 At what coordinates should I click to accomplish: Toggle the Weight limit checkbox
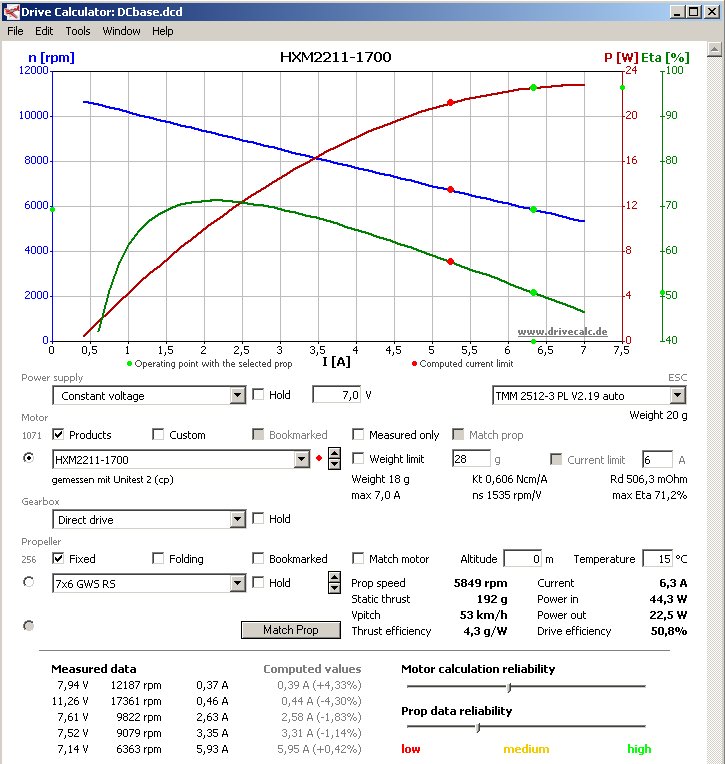click(x=358, y=459)
